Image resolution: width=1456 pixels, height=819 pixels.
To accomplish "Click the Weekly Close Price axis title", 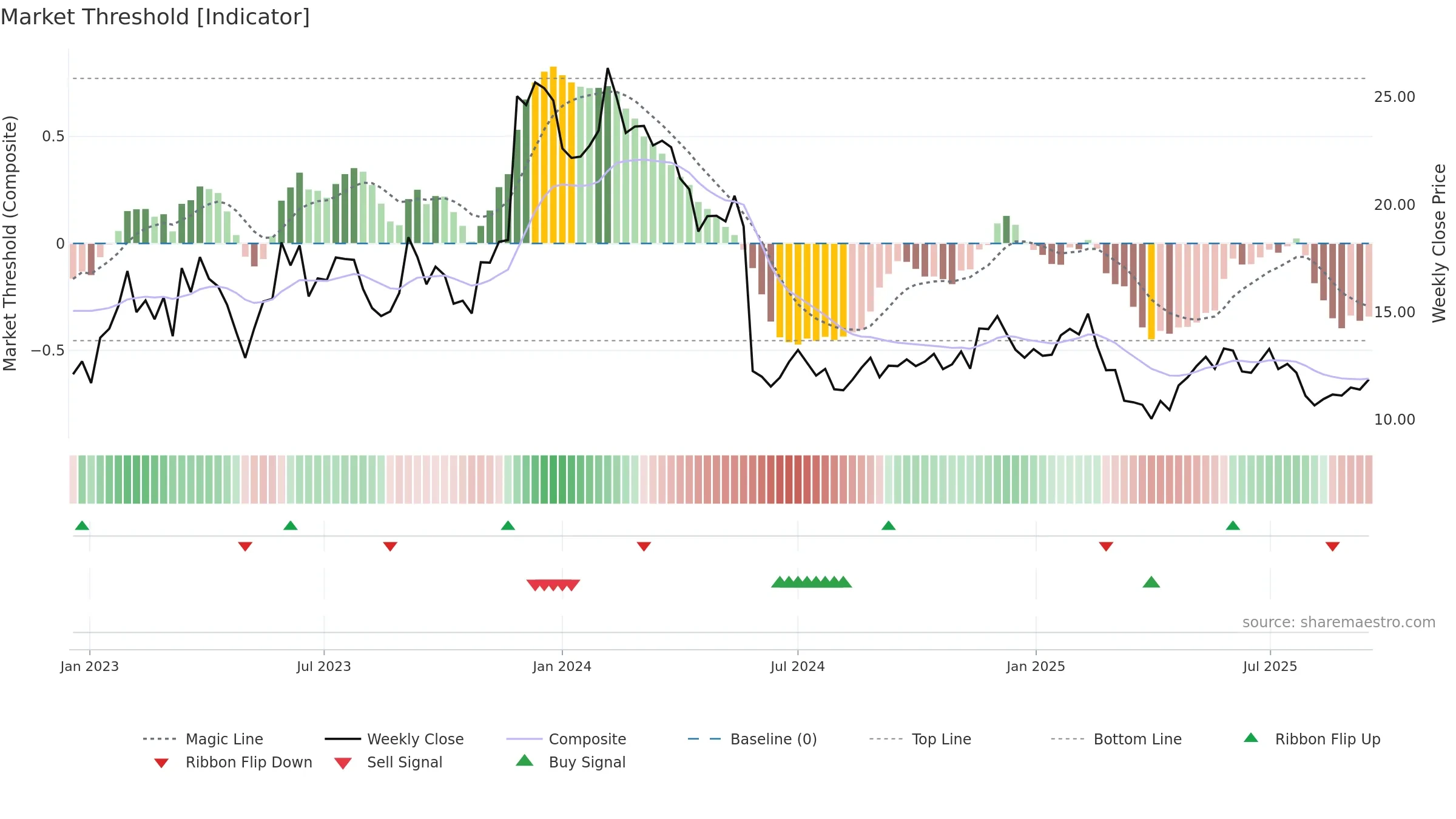I will tap(1439, 243).
